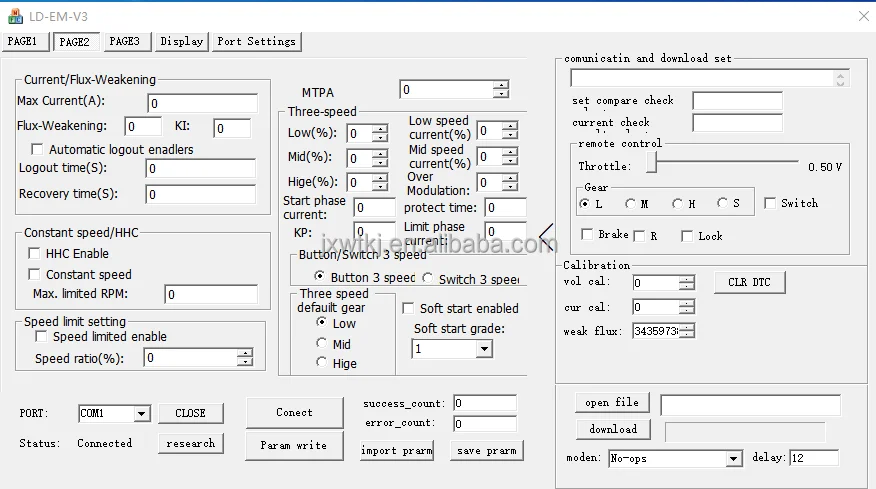Switch to the PAGE2 tab
The height and width of the screenshot is (489, 876).
pos(75,42)
